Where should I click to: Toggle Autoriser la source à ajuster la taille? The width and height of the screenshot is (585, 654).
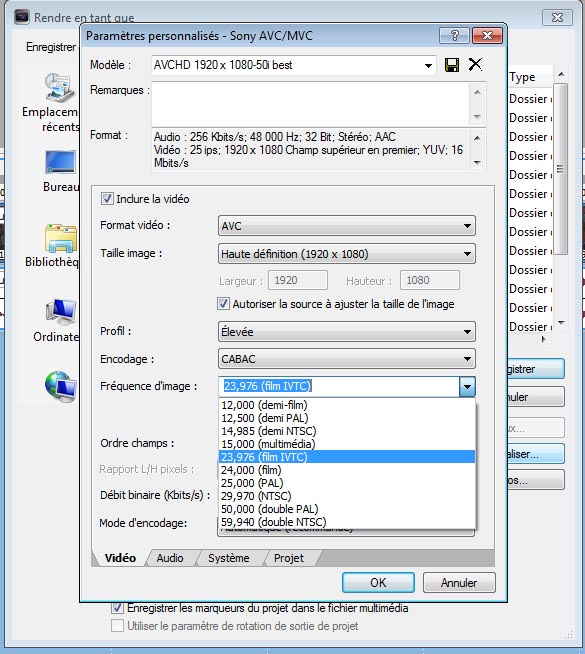[x=223, y=304]
